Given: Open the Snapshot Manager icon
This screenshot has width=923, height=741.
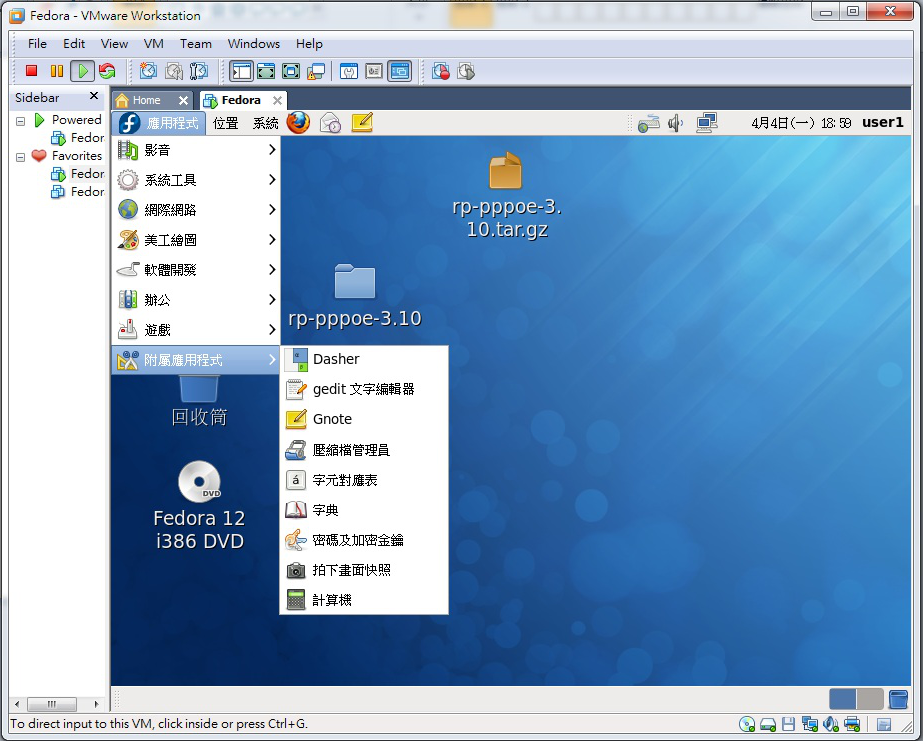Looking at the screenshot, I should click(x=199, y=71).
